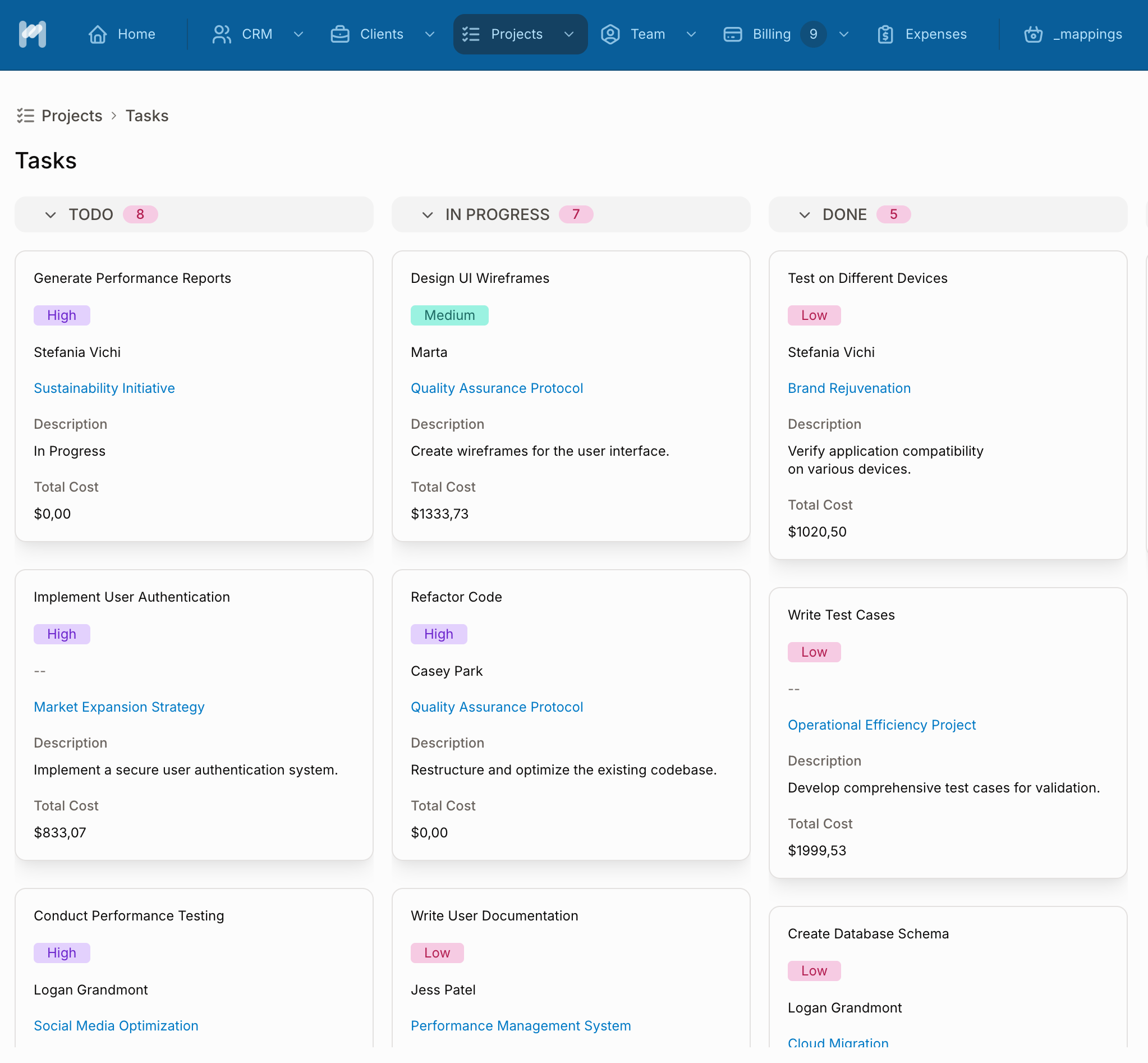
Task: Open the Refactor Code task card
Action: (456, 597)
